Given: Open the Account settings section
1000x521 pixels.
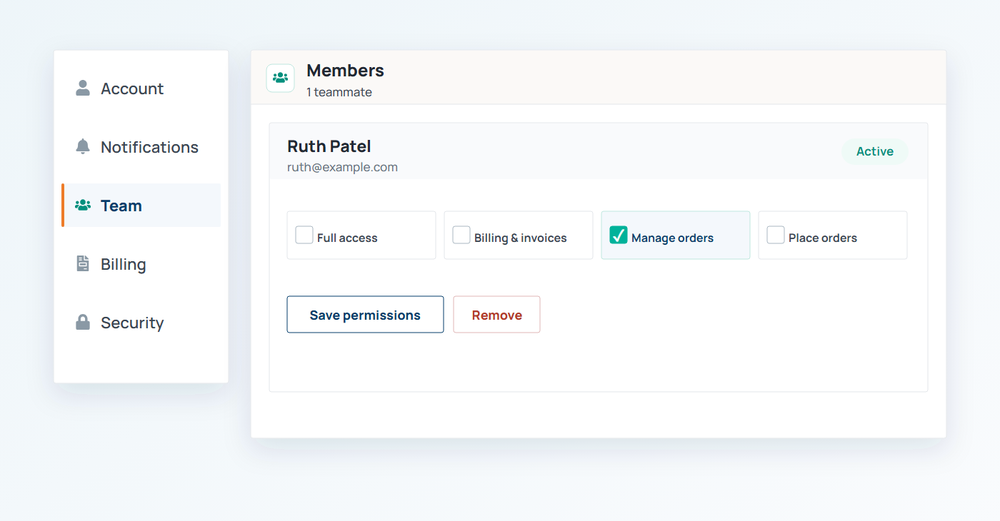Looking at the screenshot, I should [x=141, y=88].
